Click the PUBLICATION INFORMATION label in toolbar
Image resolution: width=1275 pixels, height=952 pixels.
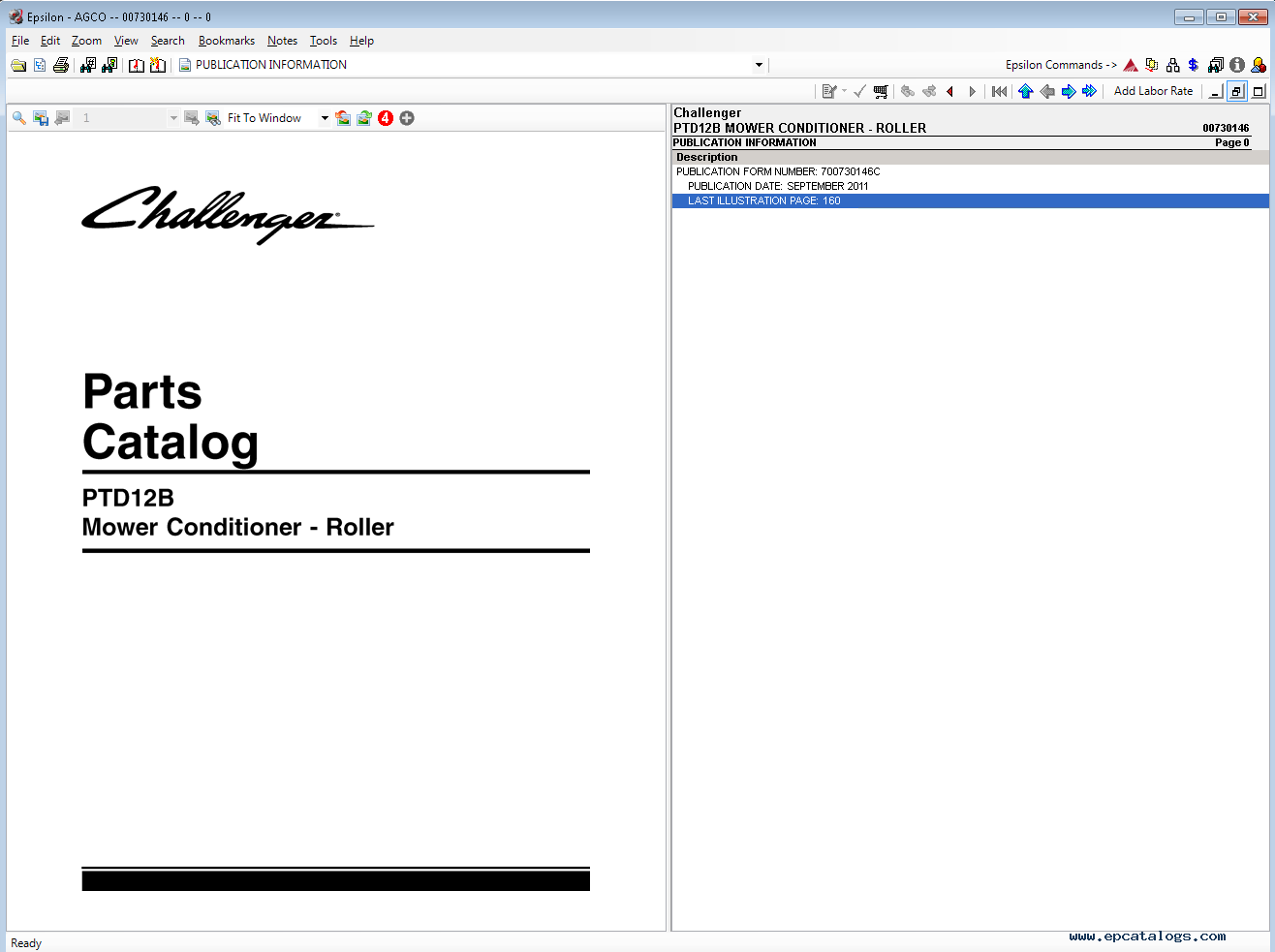271,65
